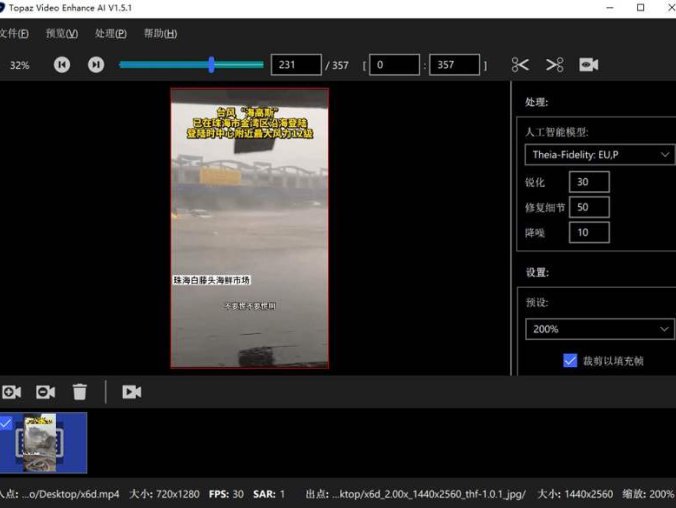
Task: Click the start frame field showing 0
Action: (394, 65)
